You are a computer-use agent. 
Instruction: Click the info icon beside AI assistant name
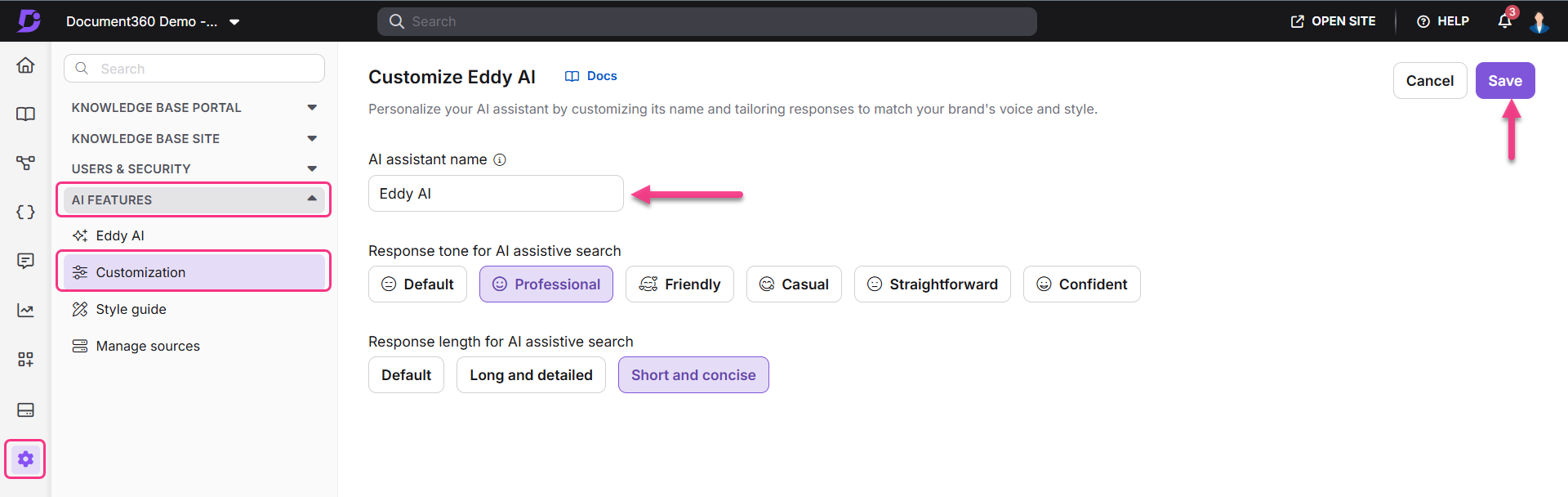(500, 160)
